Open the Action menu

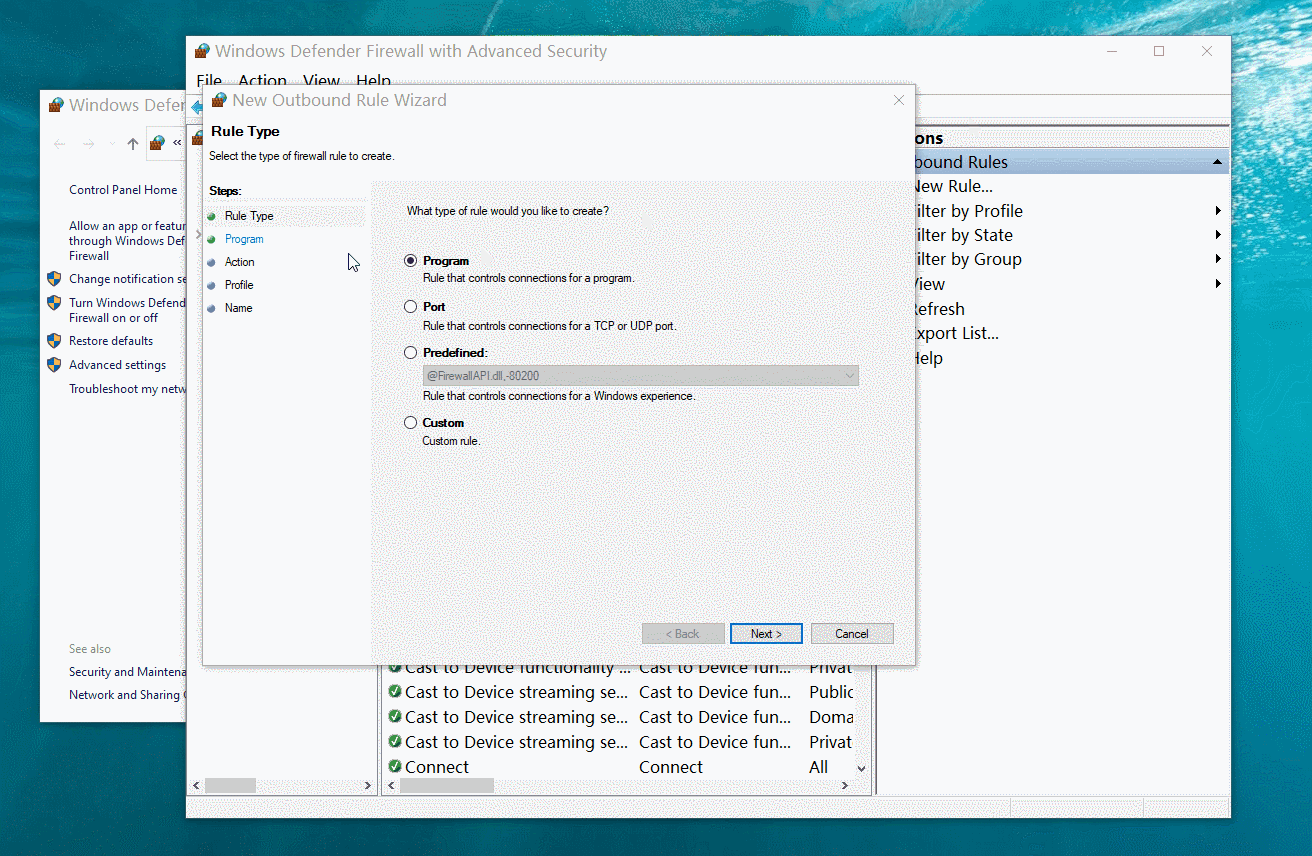[x=262, y=80]
